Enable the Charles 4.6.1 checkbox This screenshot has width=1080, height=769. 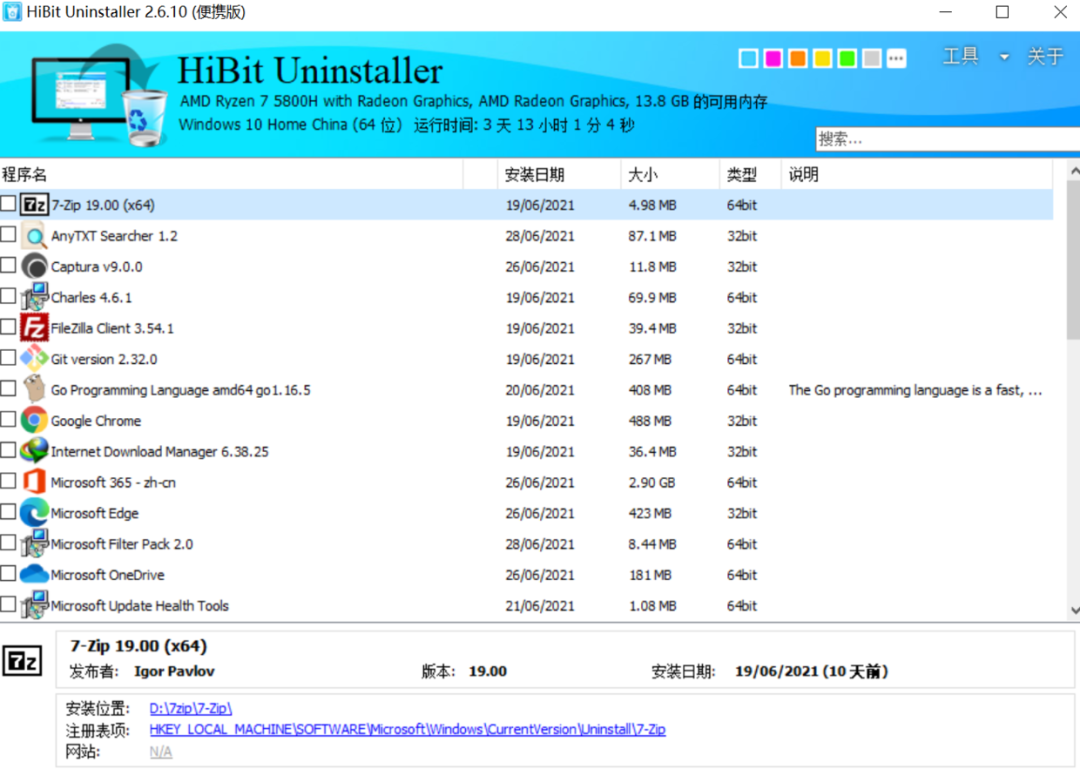pos(8,297)
